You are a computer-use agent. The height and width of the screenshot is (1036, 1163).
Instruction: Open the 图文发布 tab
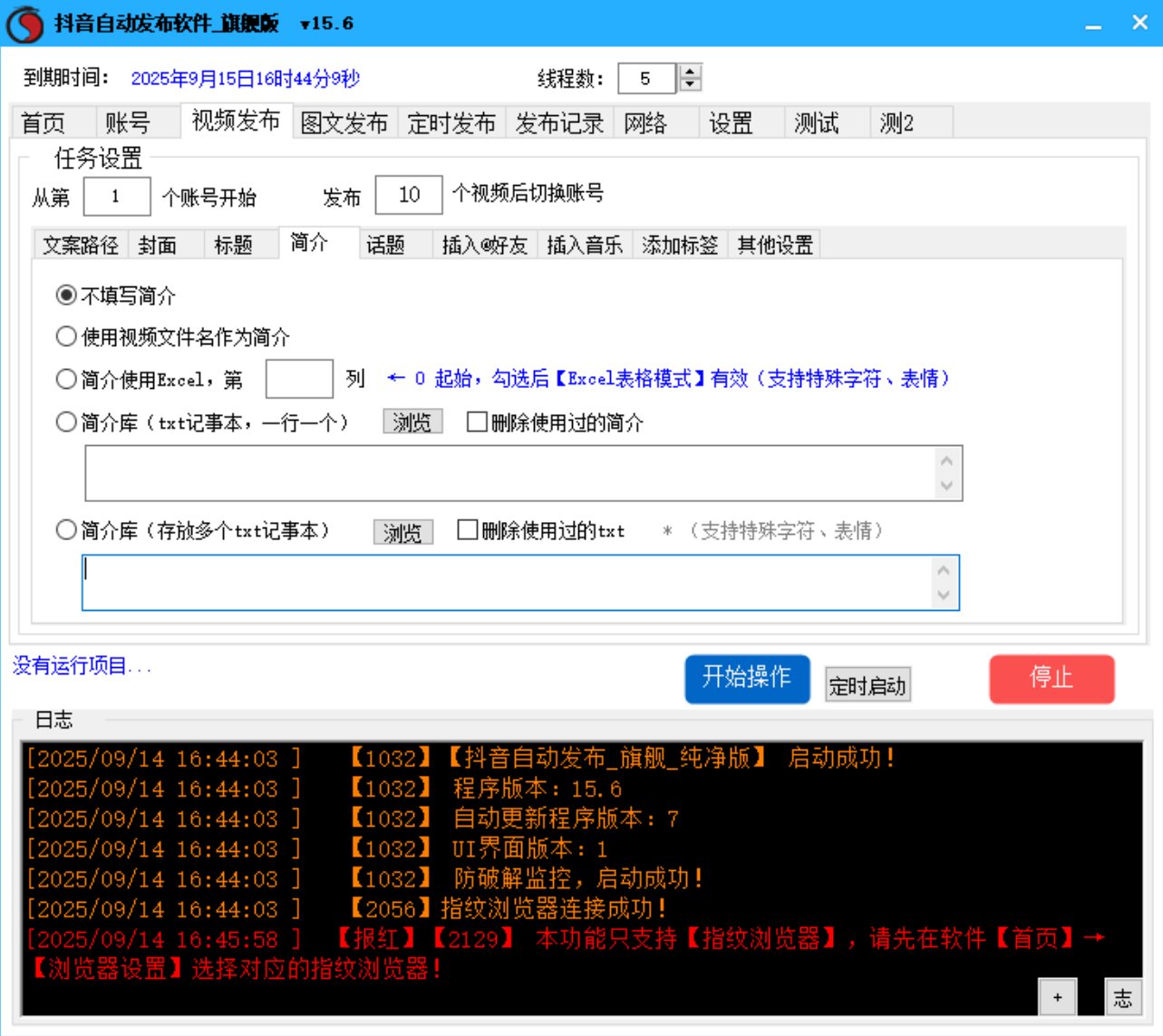click(x=344, y=122)
